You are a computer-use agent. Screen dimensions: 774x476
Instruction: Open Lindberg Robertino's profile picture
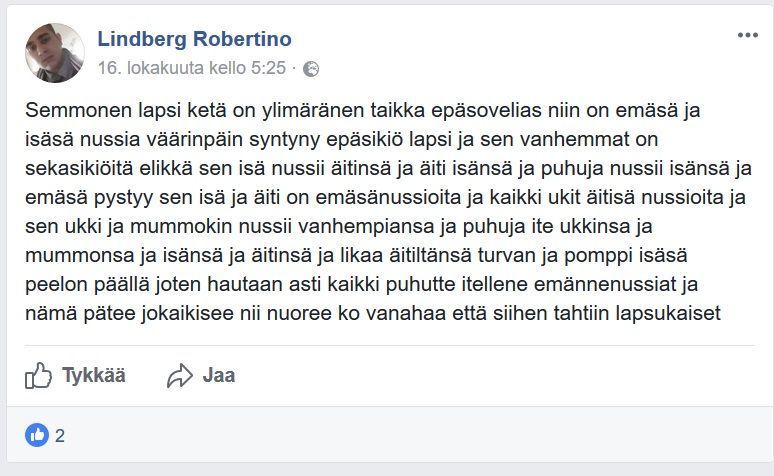coord(54,53)
